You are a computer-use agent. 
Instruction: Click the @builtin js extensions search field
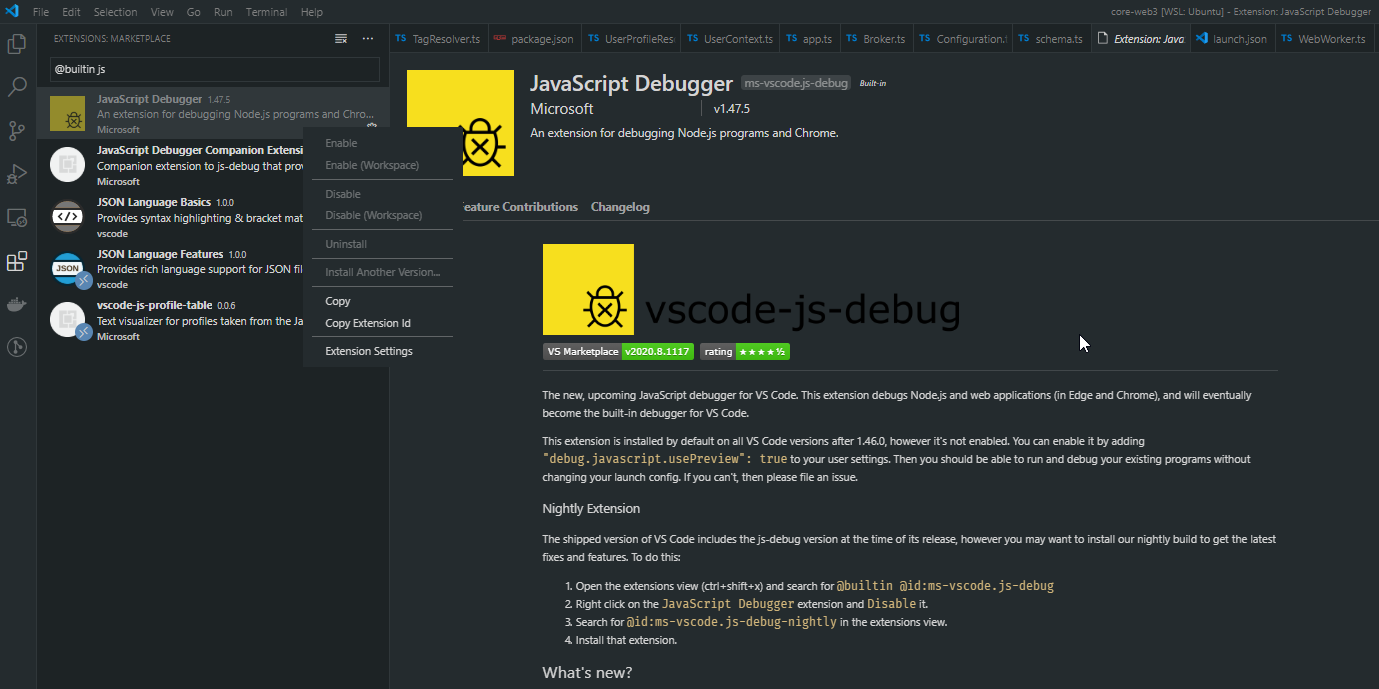pos(214,70)
